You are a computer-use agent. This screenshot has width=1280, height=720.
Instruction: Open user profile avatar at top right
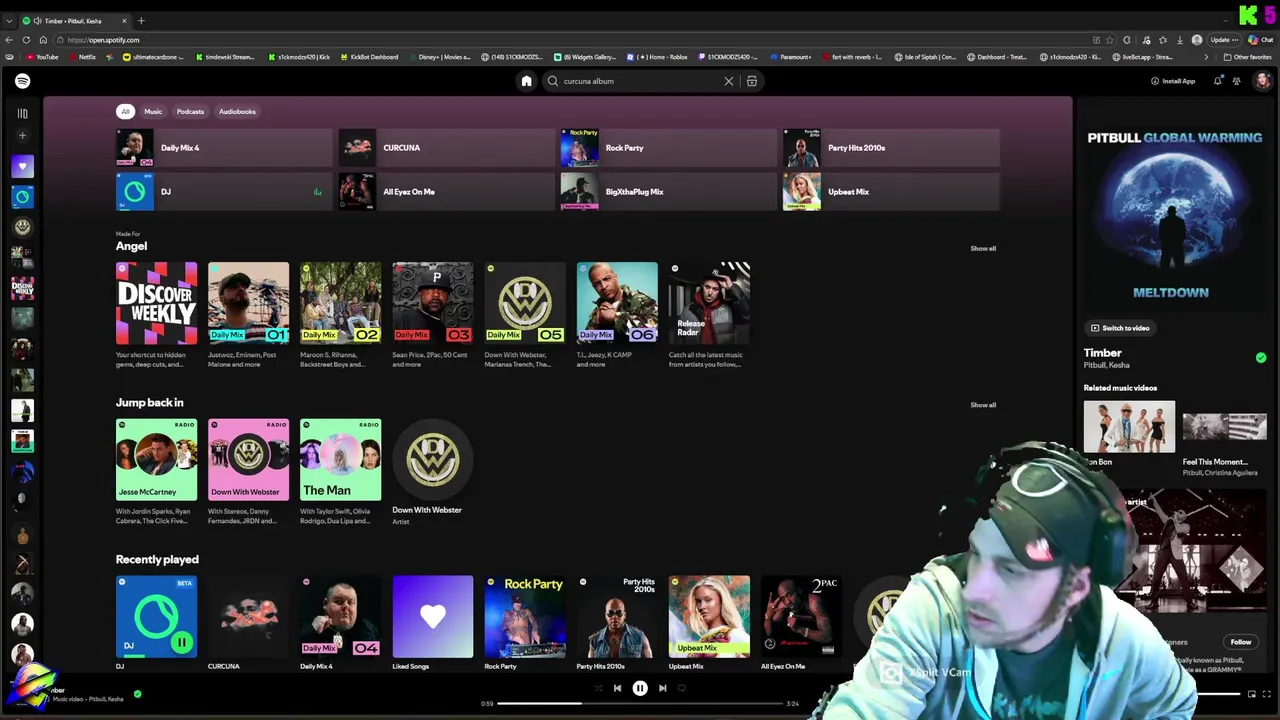(1263, 81)
